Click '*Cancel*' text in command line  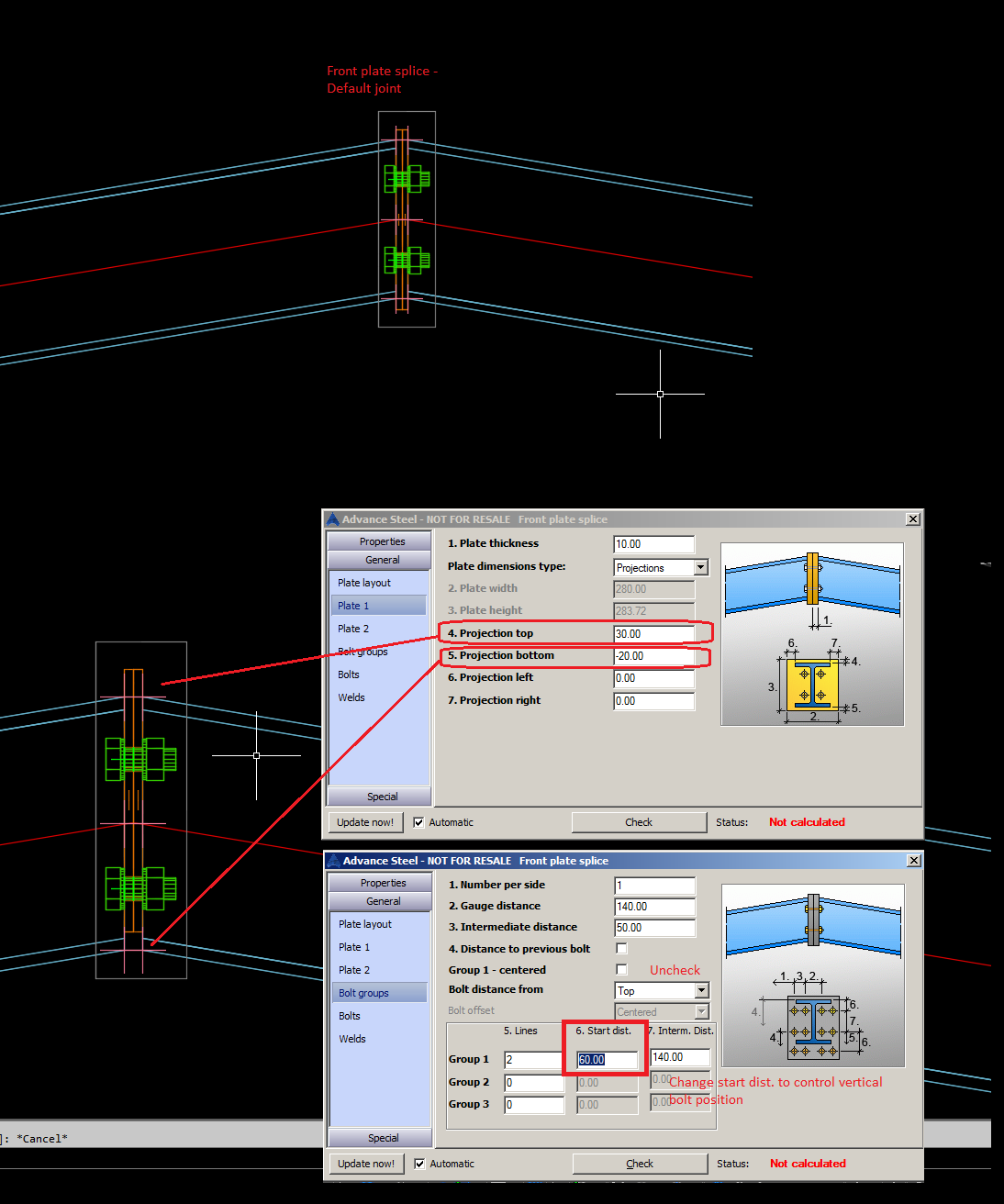click(42, 1139)
